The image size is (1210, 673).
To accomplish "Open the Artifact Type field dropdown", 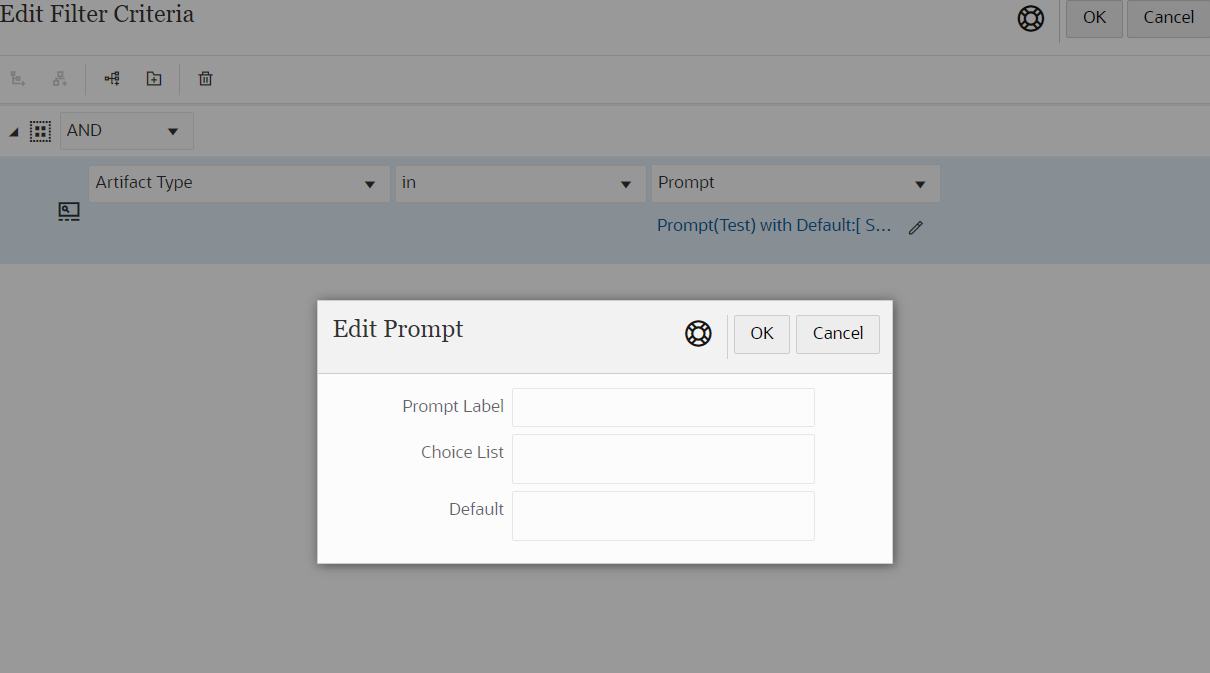I will pyautogui.click(x=369, y=184).
